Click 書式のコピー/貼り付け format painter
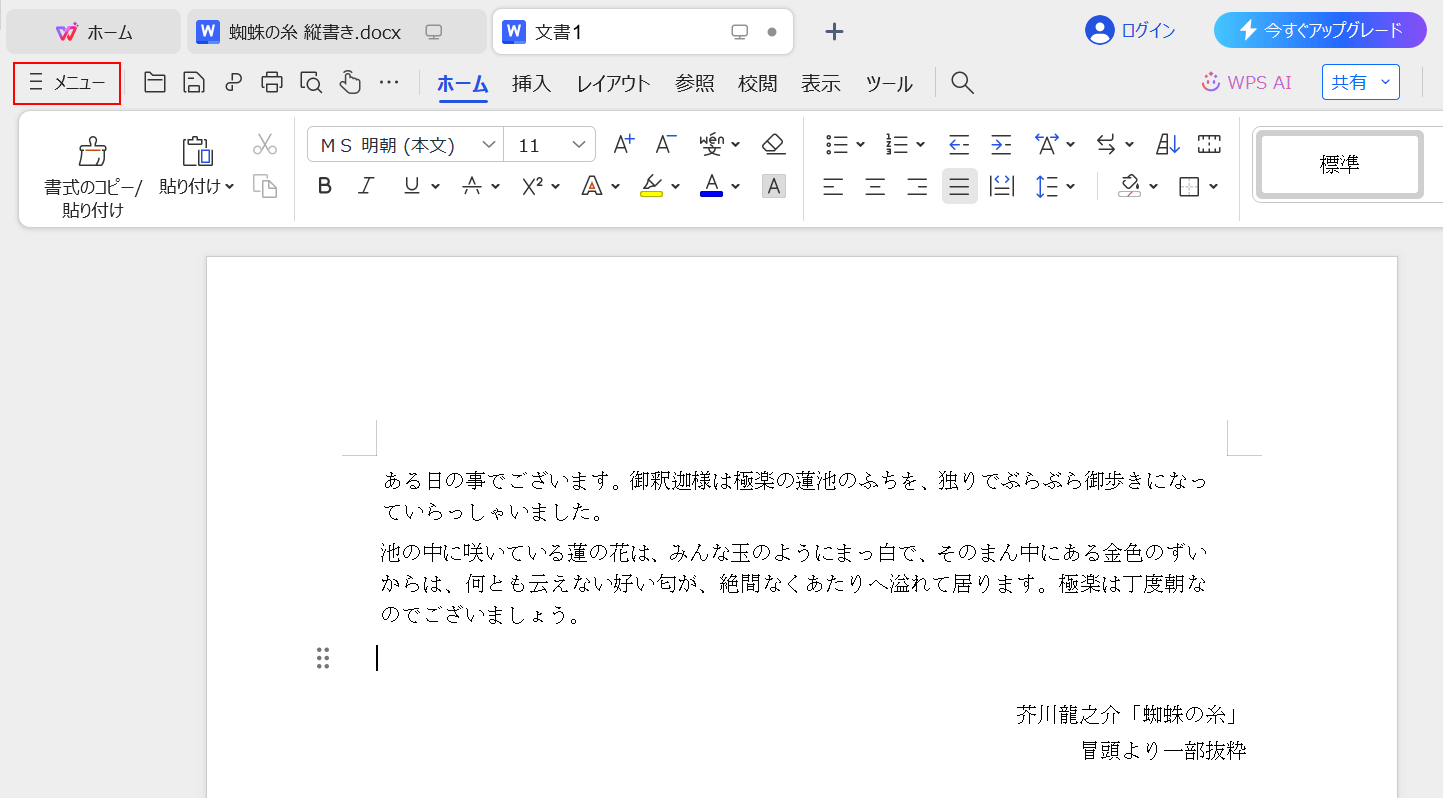Viewport: 1443px width, 798px height. (x=93, y=177)
